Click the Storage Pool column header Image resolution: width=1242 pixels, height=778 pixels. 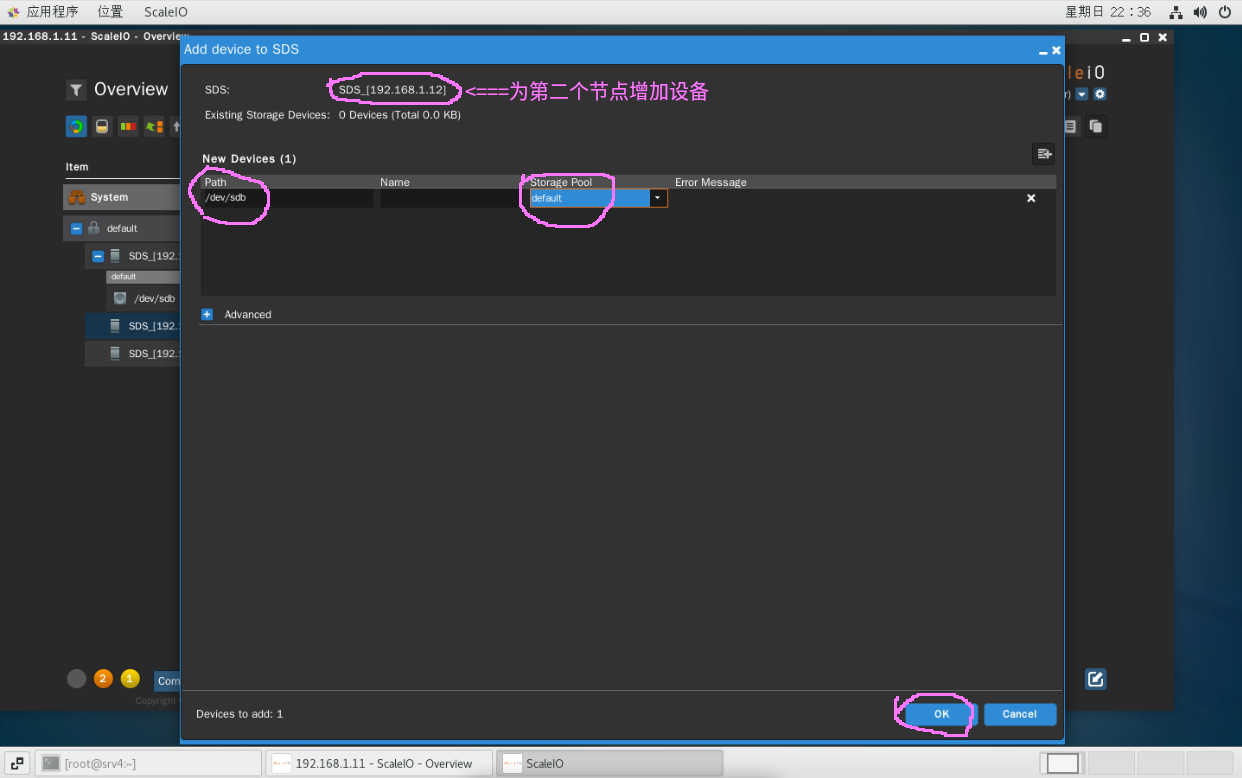coord(561,182)
